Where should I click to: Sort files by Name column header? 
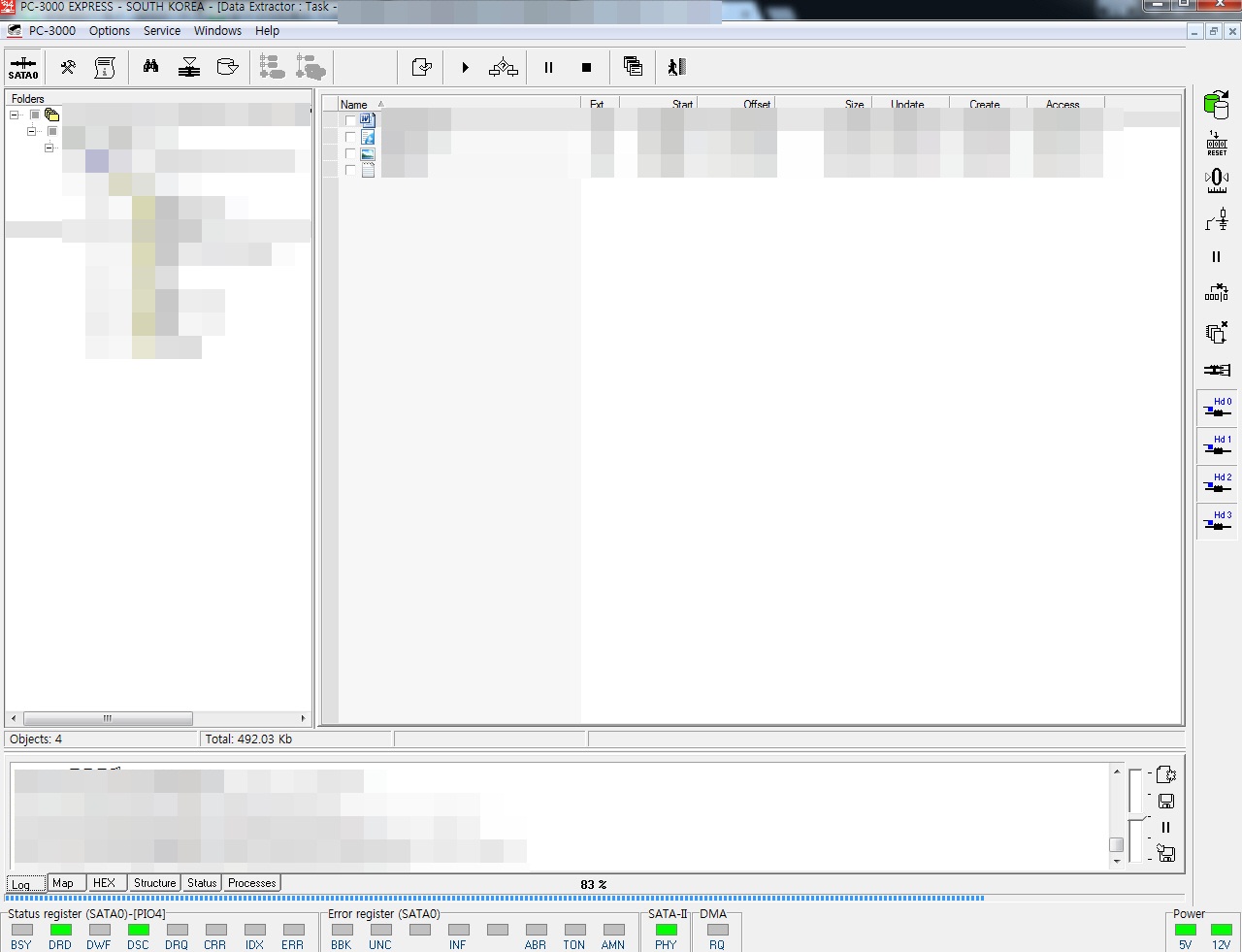click(459, 104)
